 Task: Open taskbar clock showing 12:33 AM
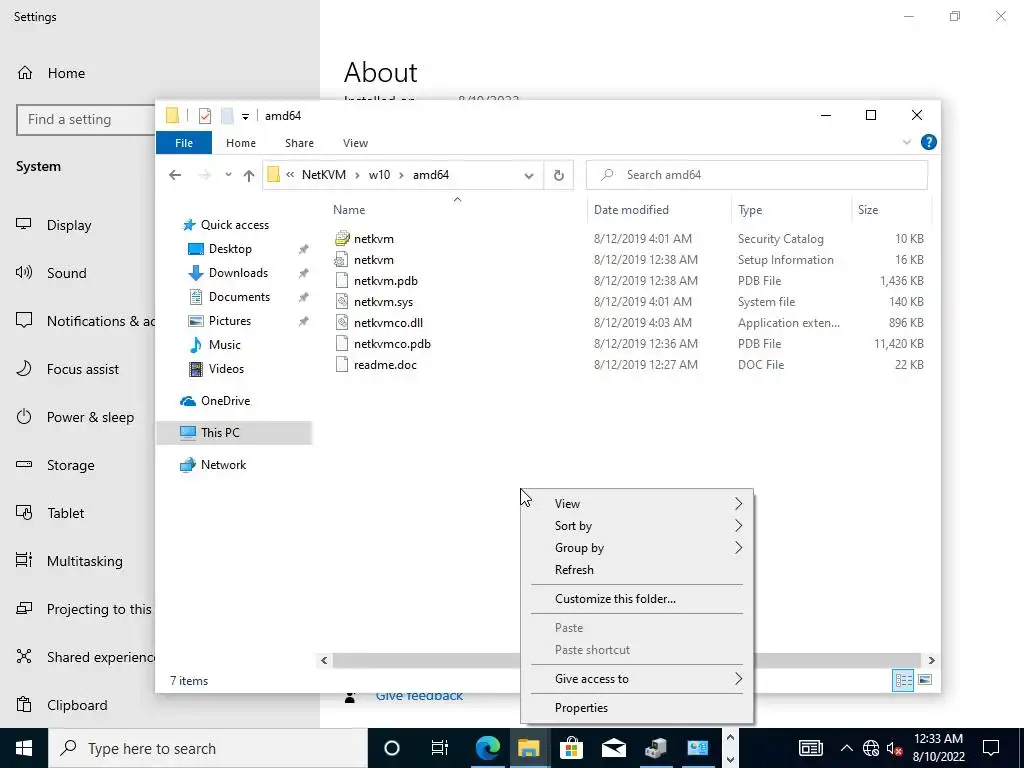(938, 748)
